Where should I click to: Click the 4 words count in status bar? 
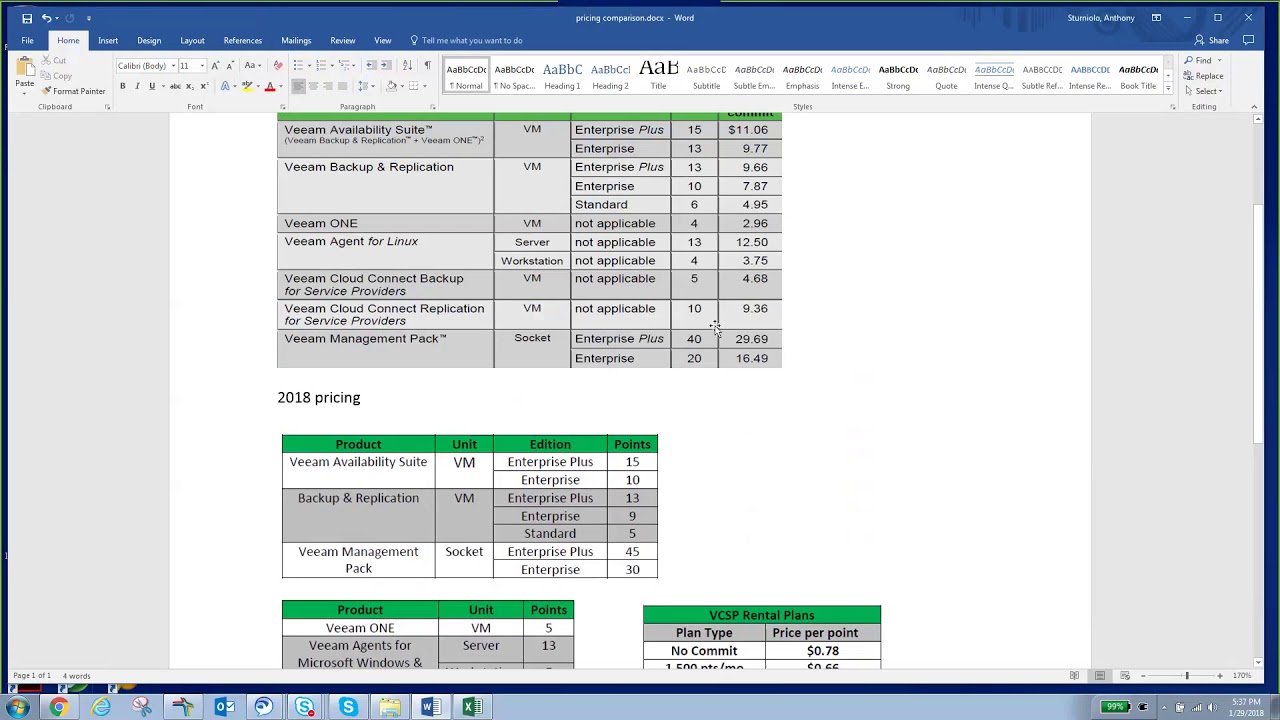point(76,676)
